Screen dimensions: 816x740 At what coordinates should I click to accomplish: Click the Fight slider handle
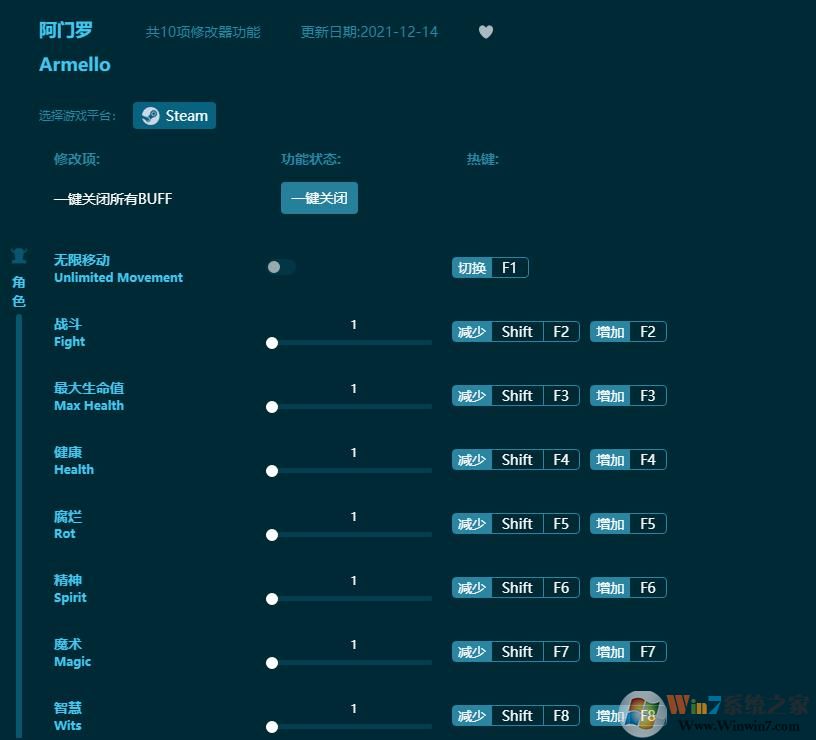coord(272,343)
